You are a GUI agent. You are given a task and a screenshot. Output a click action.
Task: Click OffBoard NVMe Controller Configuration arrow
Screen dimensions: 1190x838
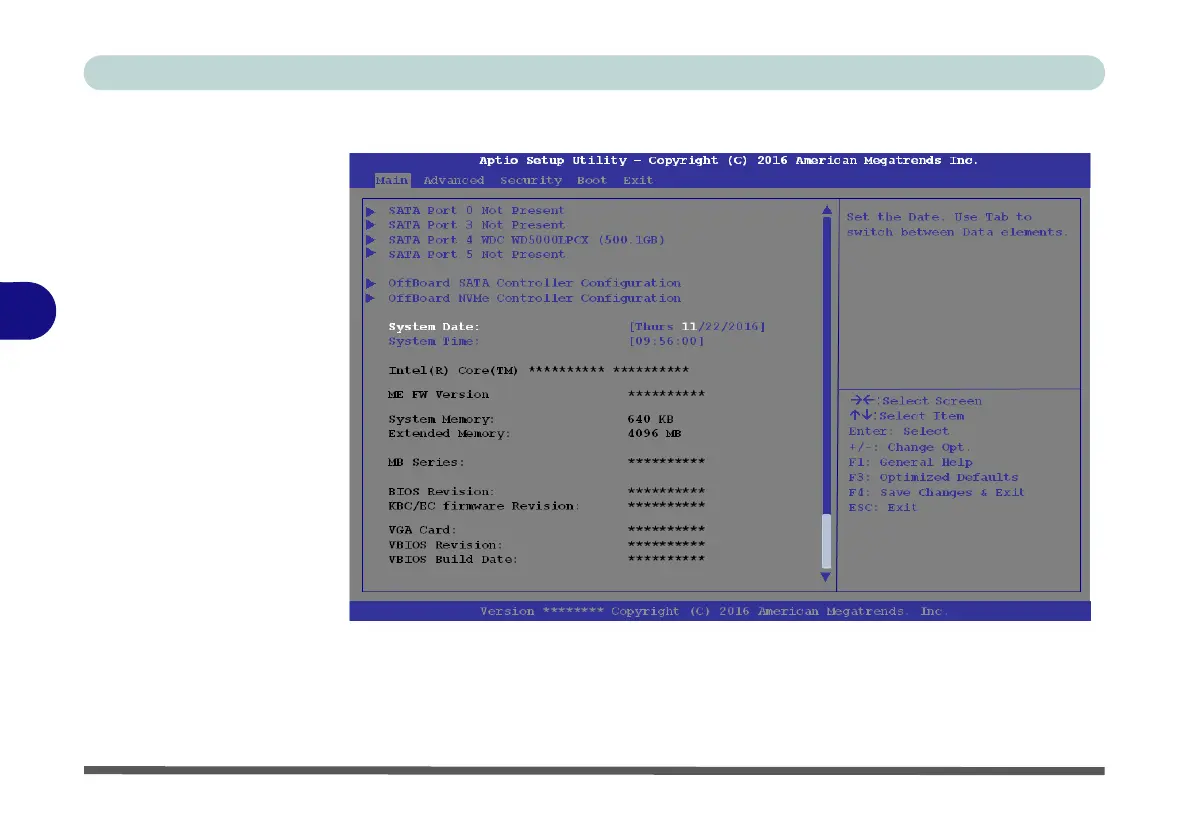pyautogui.click(x=370, y=298)
